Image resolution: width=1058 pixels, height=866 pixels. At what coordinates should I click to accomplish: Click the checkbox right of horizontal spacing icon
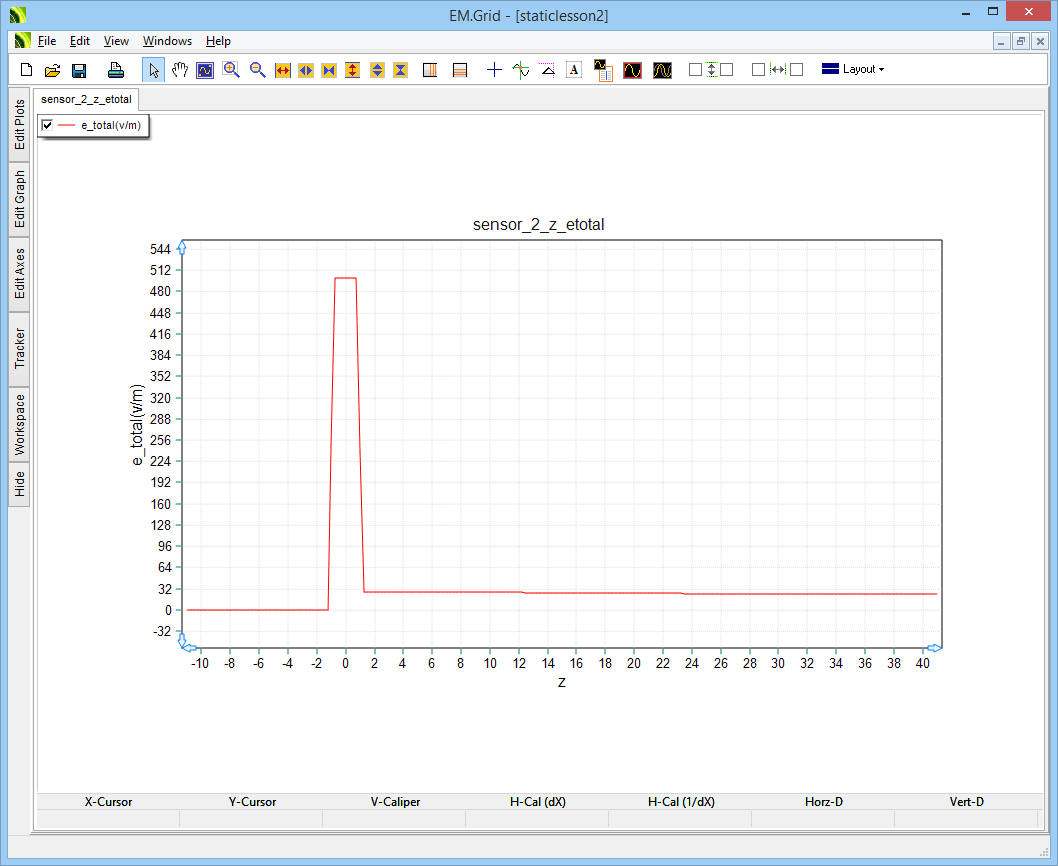[796, 70]
